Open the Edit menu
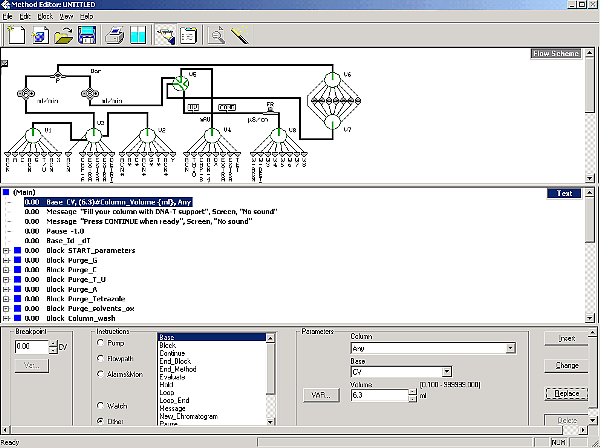Image resolution: width=600 pixels, height=448 pixels. click(25, 16)
